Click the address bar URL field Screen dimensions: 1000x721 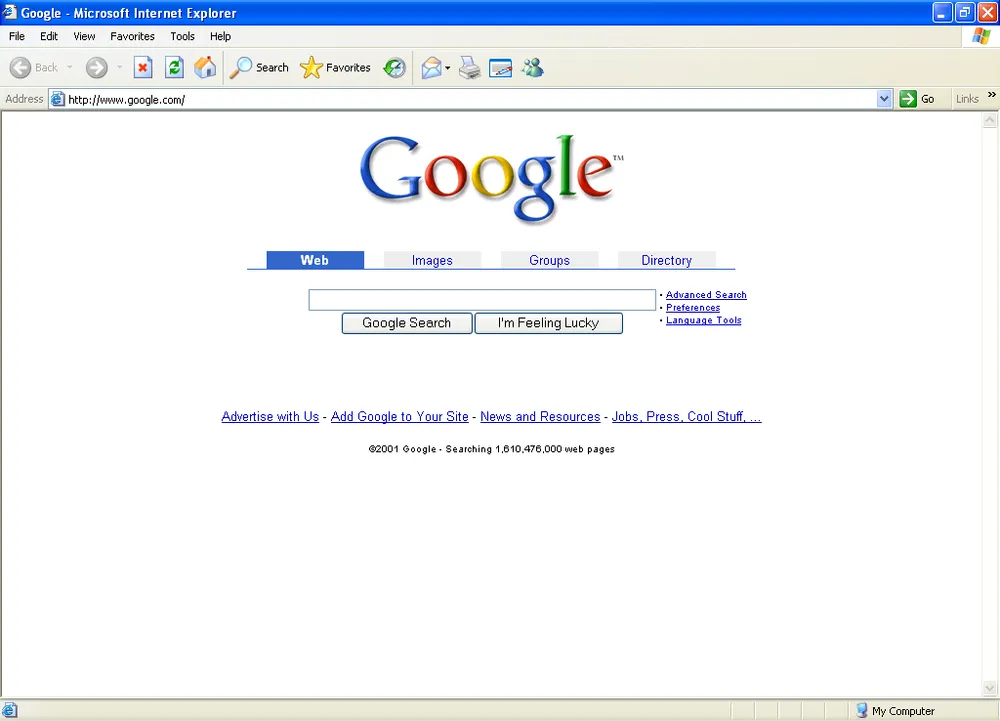tap(471, 99)
